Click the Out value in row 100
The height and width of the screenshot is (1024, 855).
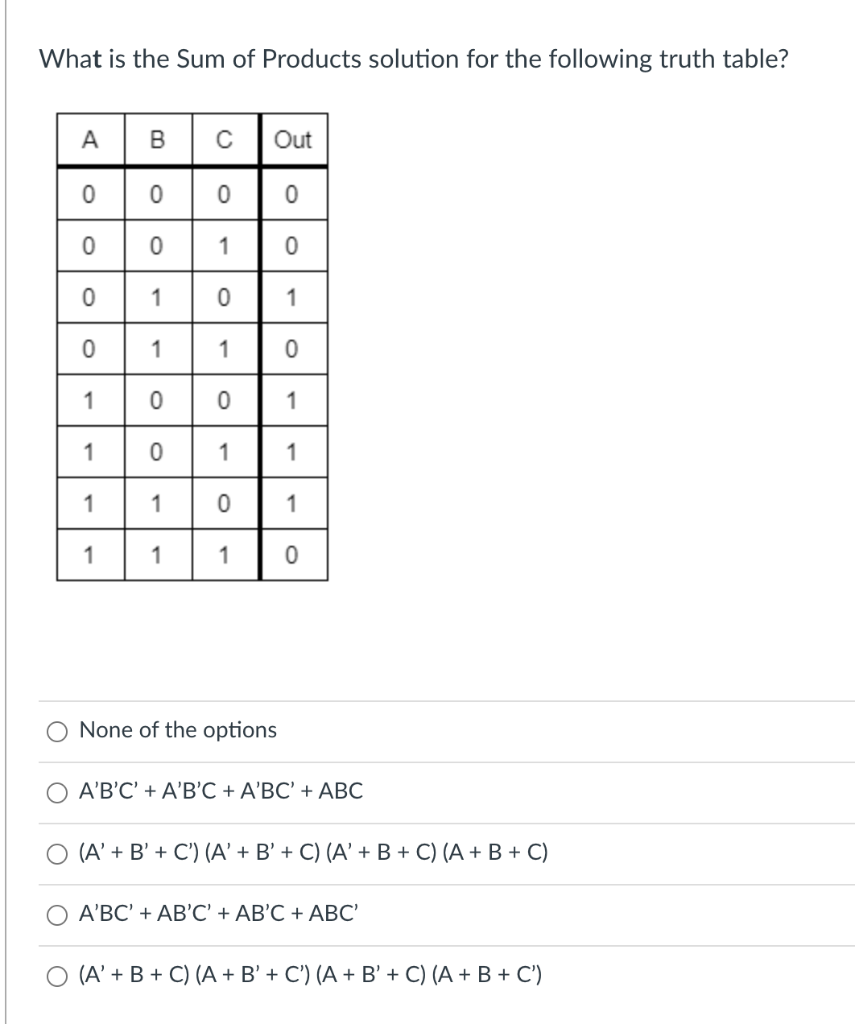point(294,397)
